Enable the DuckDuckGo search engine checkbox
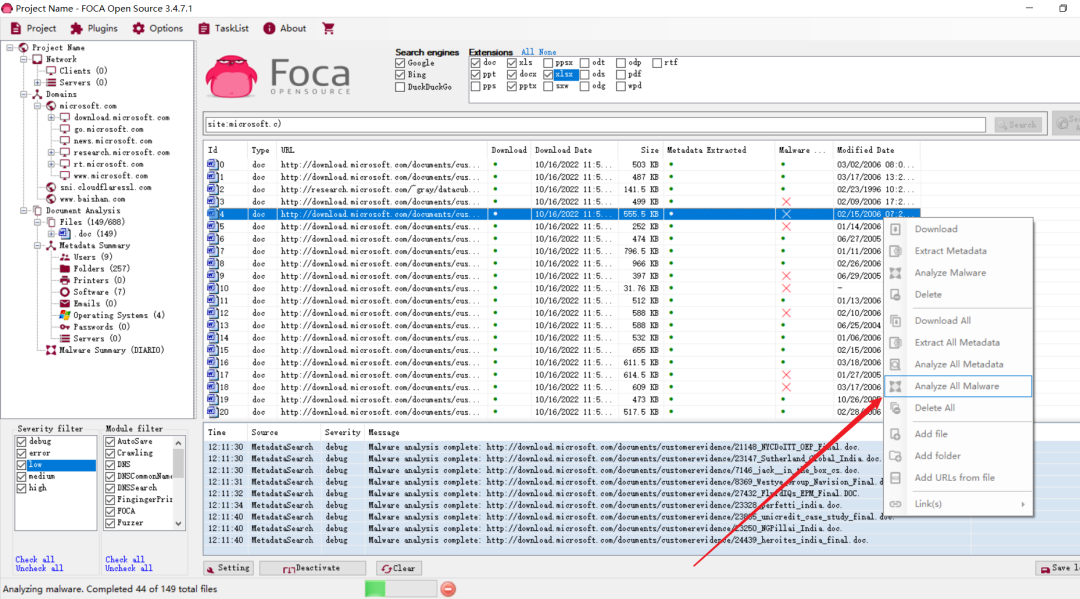Screen dimensions: 1080x599 [x=400, y=87]
